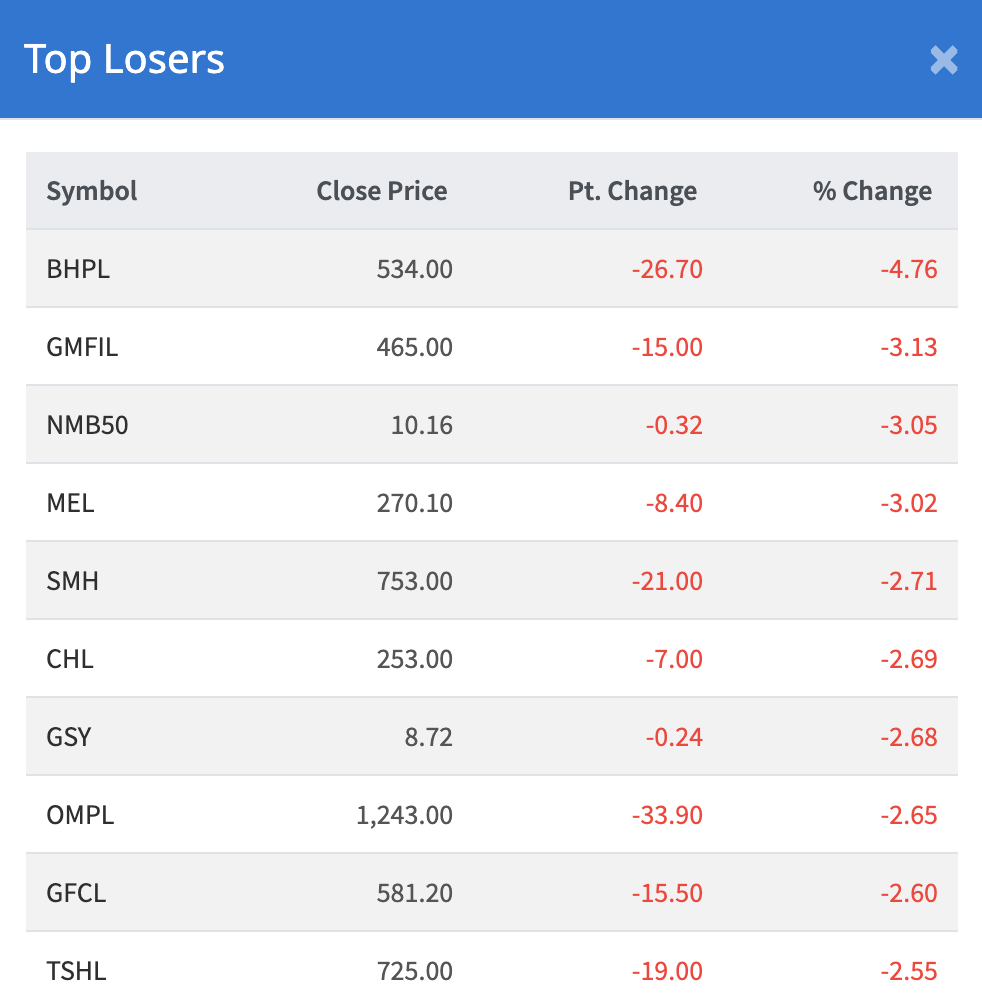
Task: Click the TSHL symbol
Action: [x=76, y=971]
